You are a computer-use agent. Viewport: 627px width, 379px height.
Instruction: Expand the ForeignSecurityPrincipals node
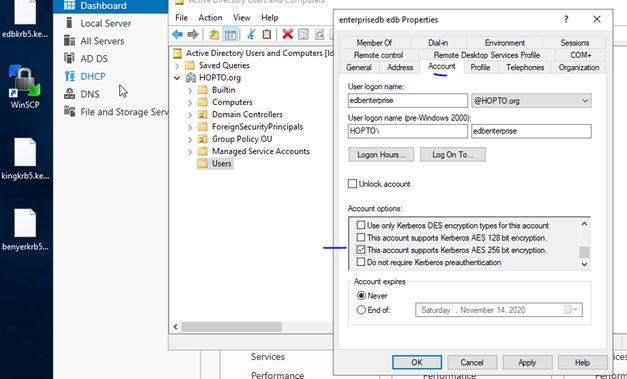(x=190, y=128)
